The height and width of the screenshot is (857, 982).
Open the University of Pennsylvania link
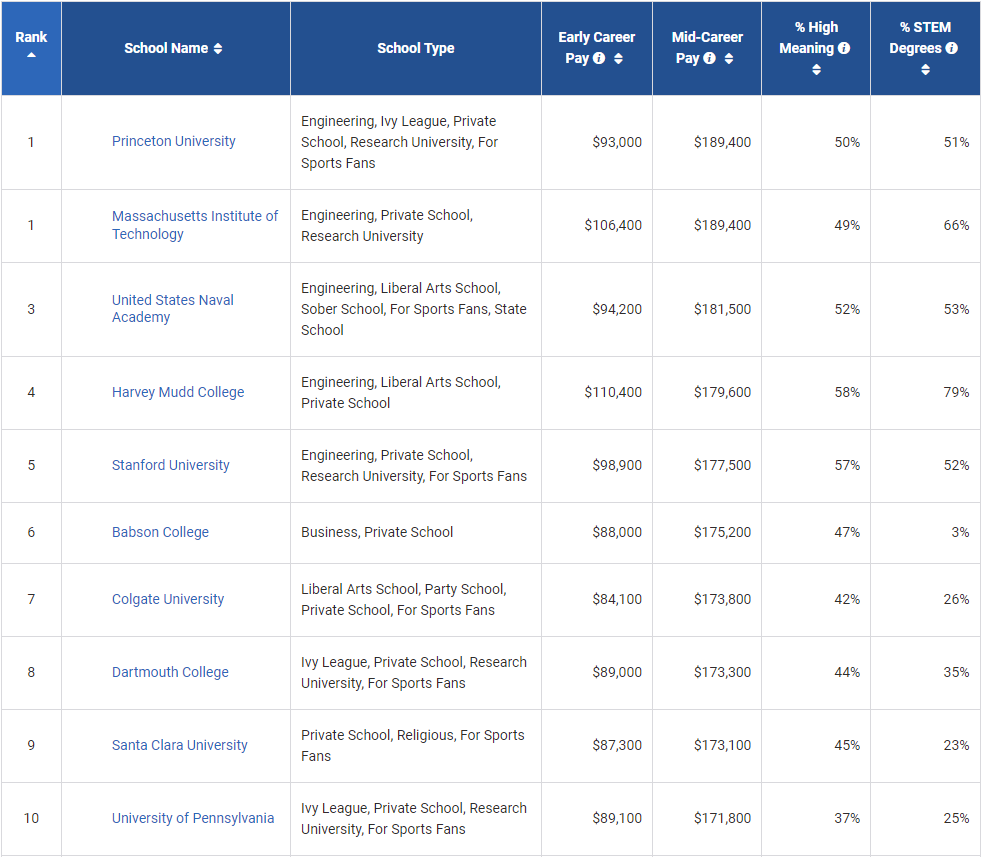[x=193, y=819]
